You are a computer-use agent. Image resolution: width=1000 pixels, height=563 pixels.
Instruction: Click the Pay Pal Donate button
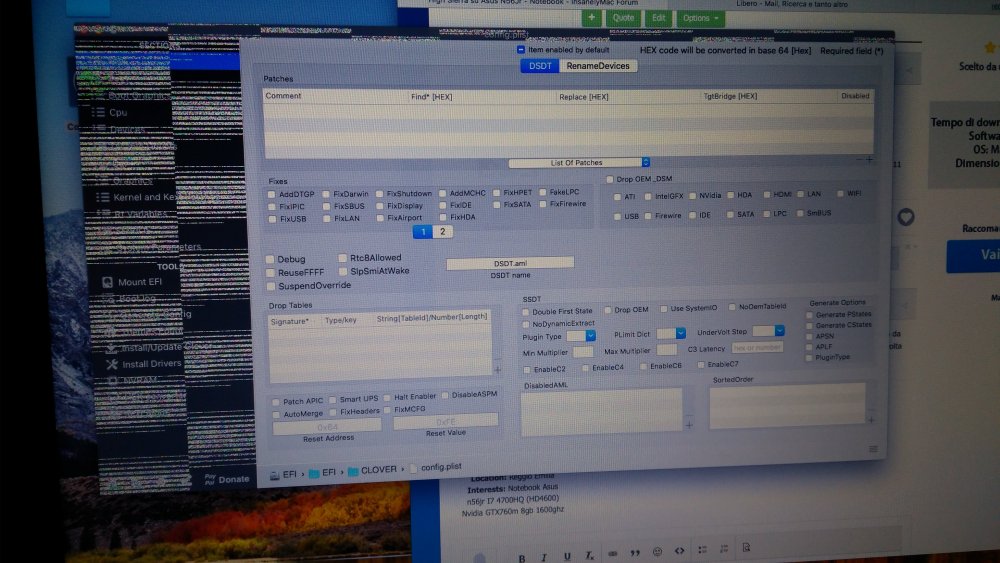[x=228, y=479]
